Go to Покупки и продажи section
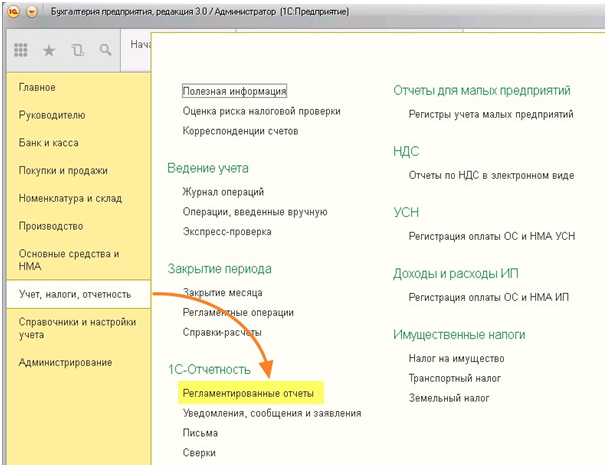This screenshot has height=467, width=607. coord(63,171)
